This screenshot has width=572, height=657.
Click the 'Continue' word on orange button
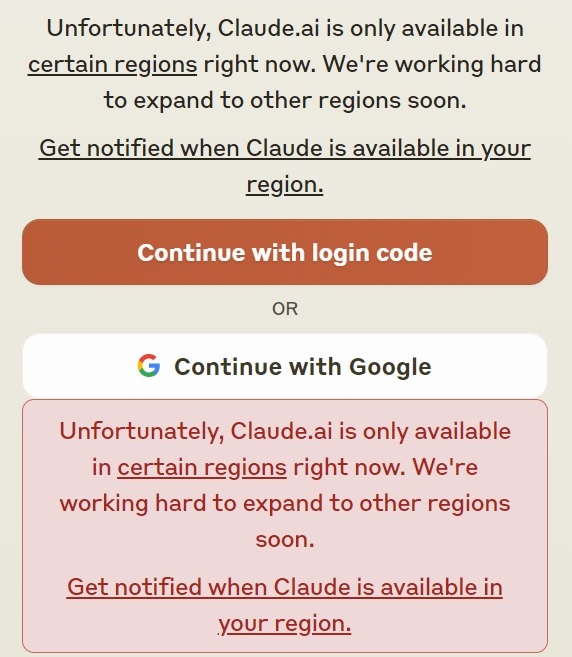pos(191,253)
